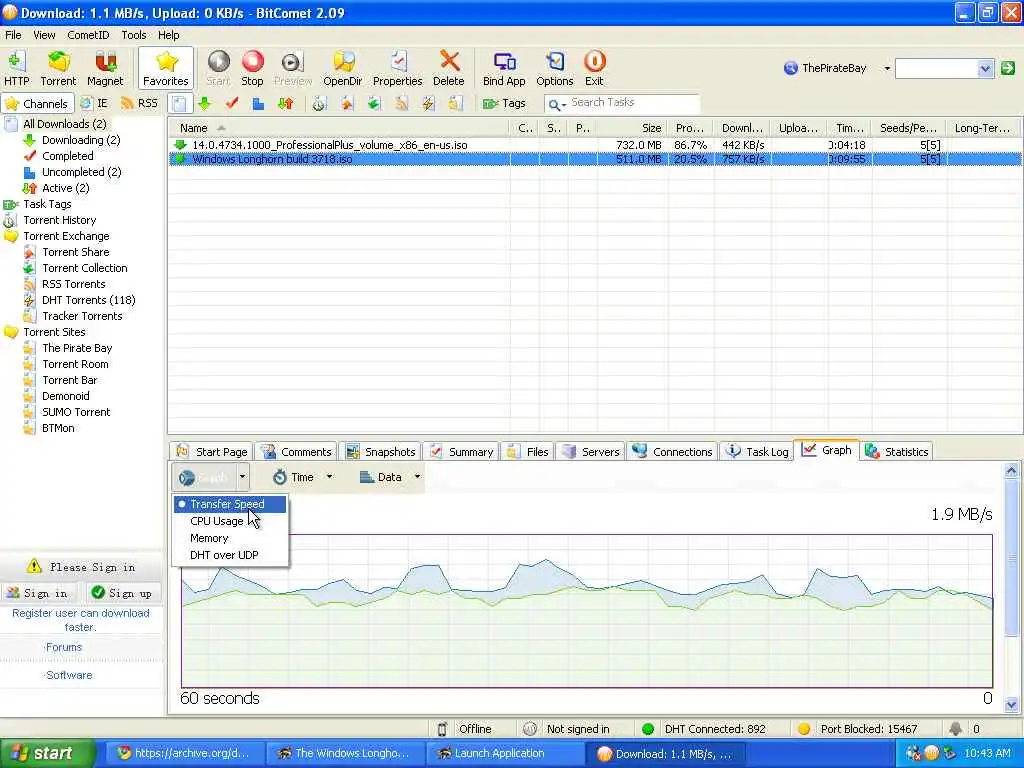Click the blue uncompleted filter icon

(x=258, y=103)
